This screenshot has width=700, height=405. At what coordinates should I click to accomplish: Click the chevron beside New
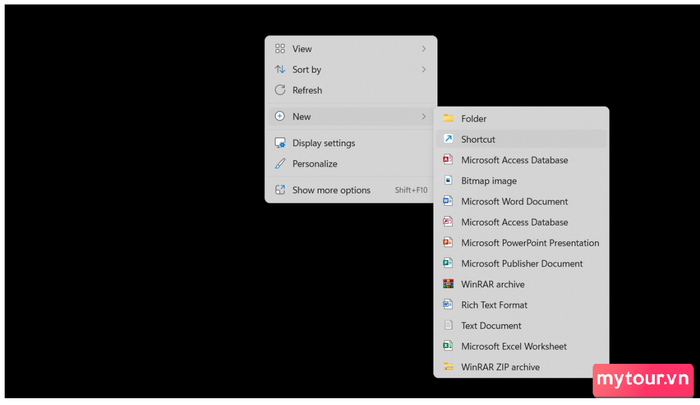(x=424, y=117)
